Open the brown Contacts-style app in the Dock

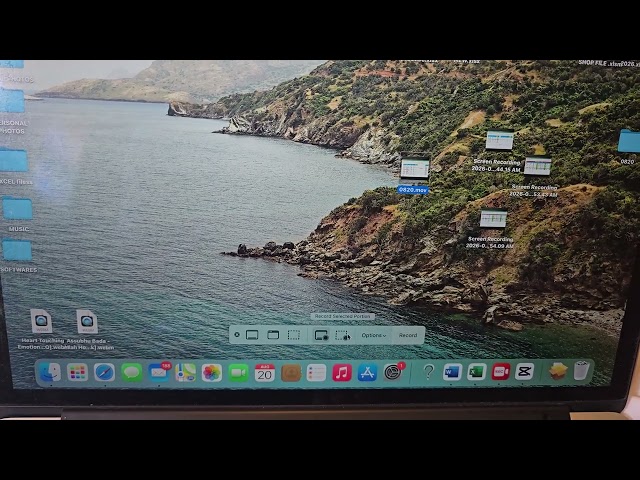[291, 373]
